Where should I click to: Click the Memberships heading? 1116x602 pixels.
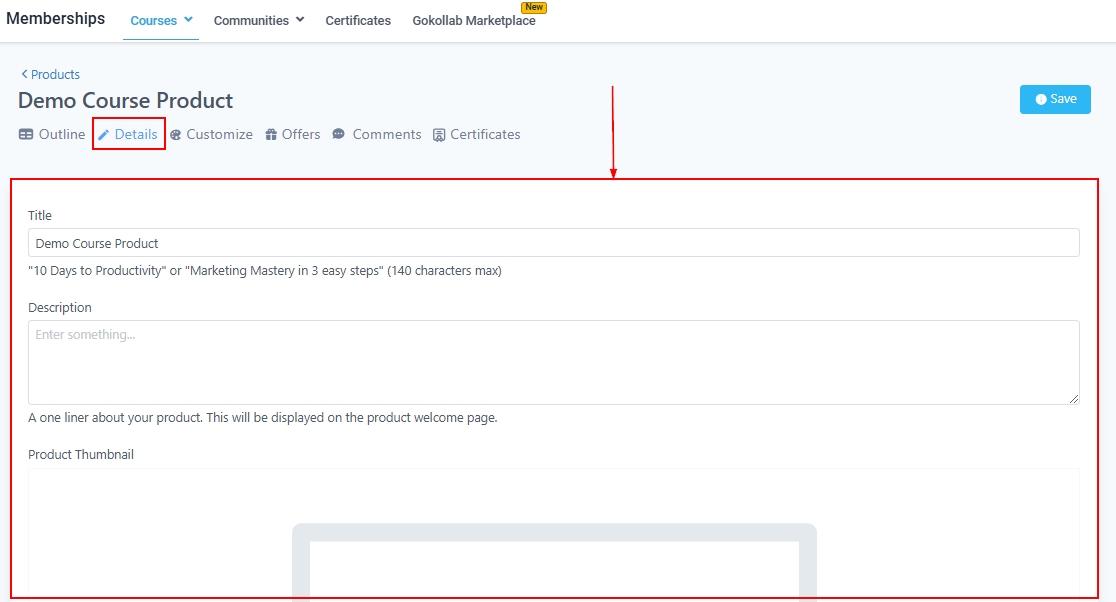pos(56,19)
